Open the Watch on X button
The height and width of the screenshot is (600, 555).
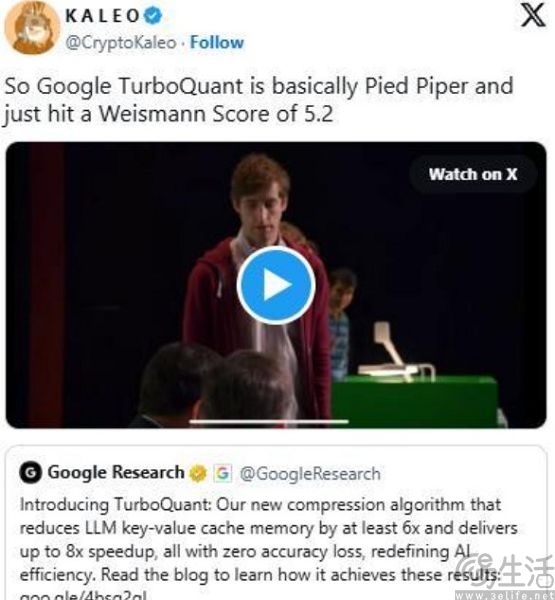click(x=473, y=174)
